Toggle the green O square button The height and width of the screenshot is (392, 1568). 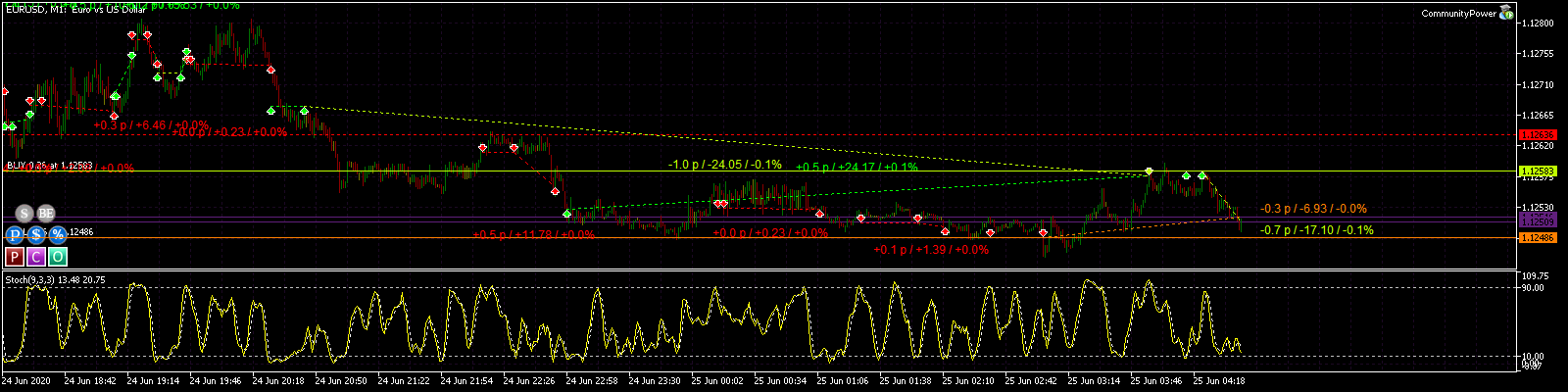click(58, 257)
